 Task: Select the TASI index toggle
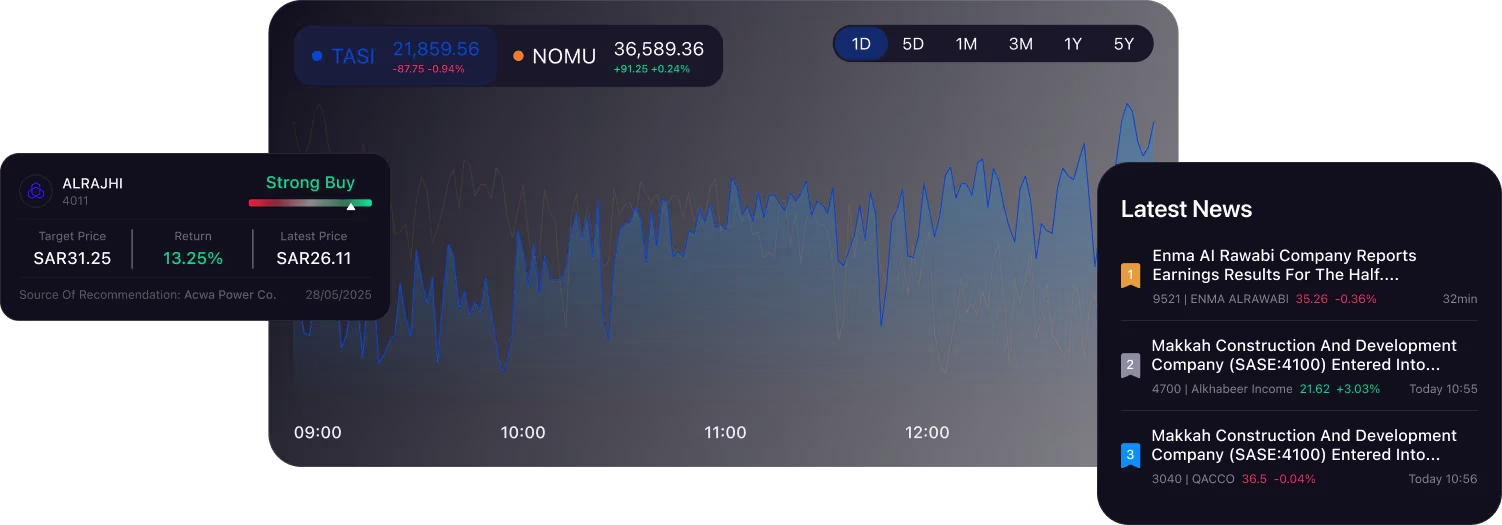click(396, 56)
